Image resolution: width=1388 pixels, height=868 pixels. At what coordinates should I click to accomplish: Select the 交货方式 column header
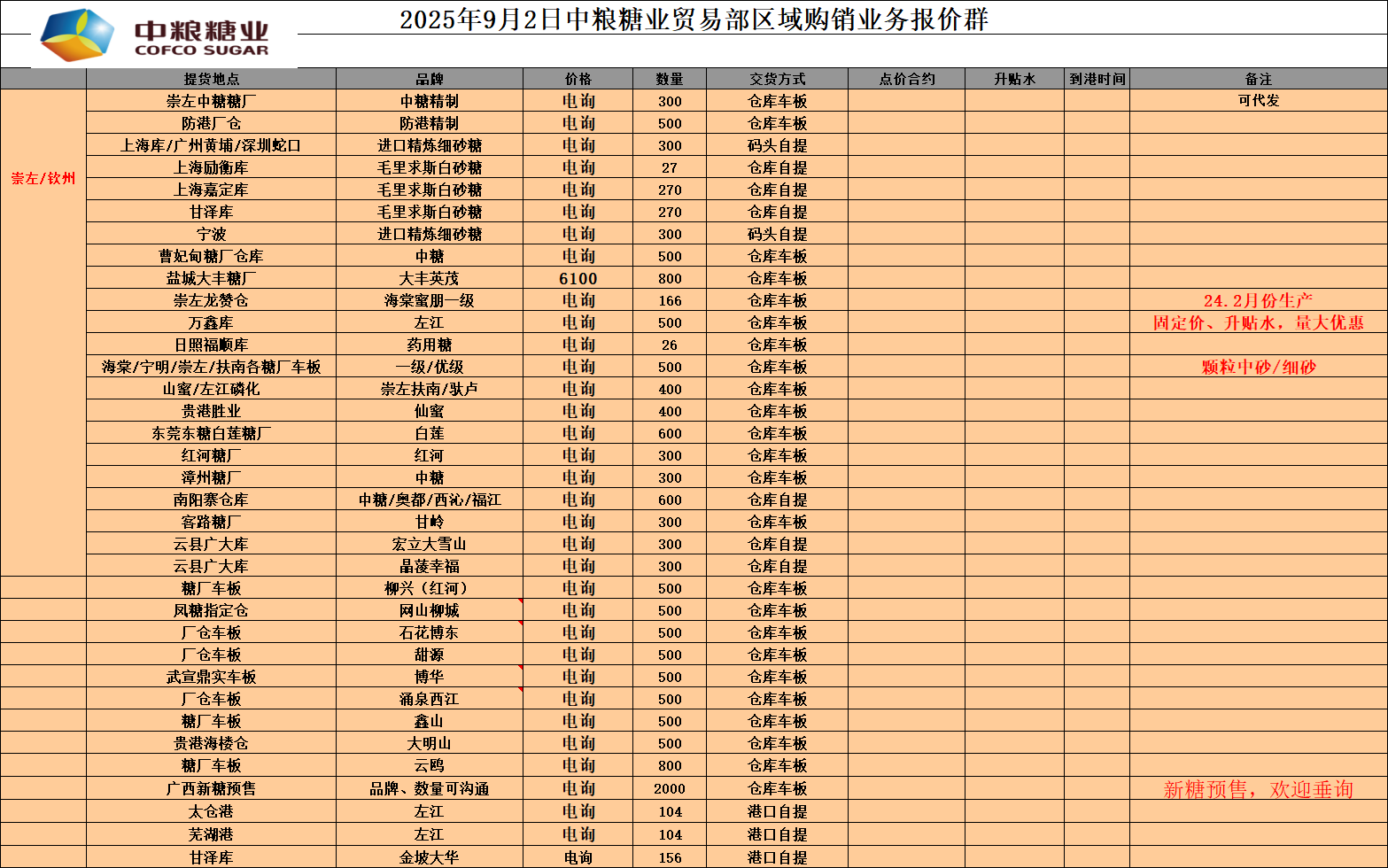tap(777, 79)
